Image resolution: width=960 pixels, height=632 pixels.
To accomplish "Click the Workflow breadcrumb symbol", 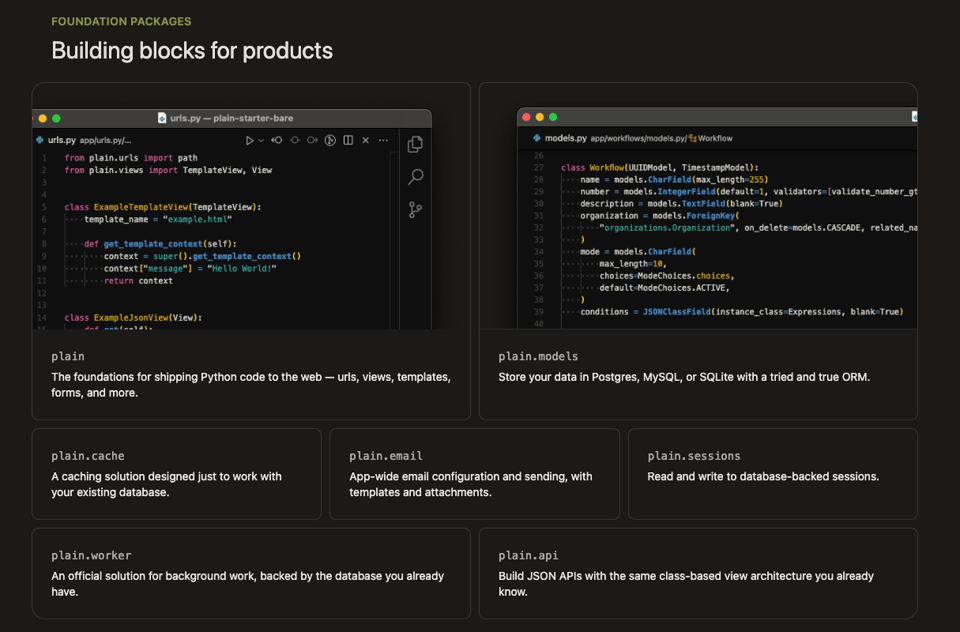I will 714,138.
